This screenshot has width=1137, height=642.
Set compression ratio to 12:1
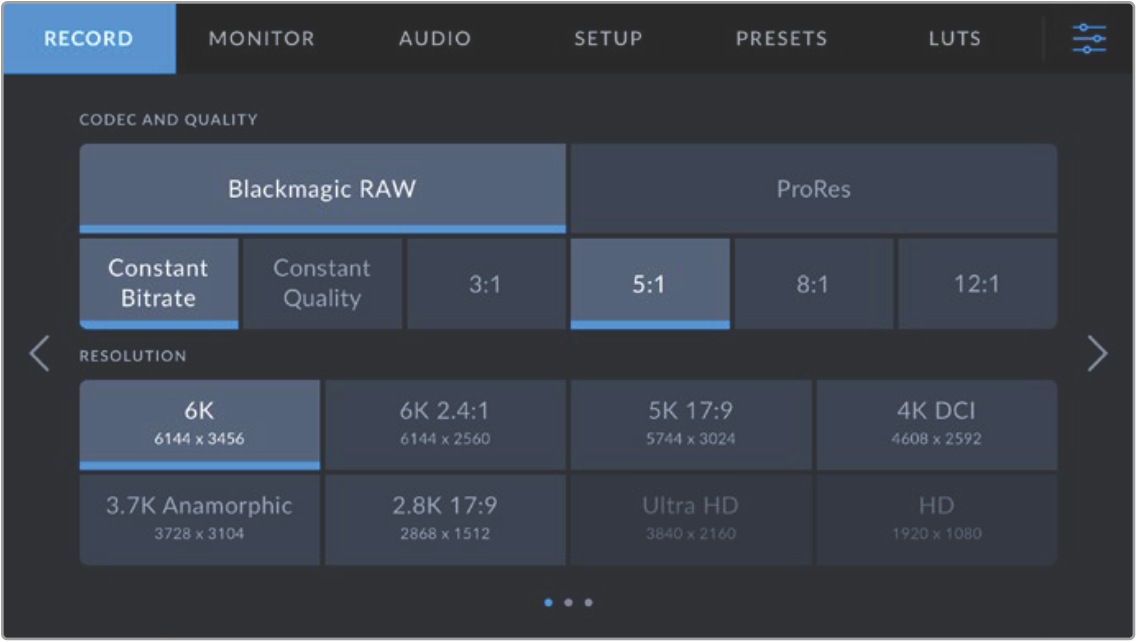(977, 284)
